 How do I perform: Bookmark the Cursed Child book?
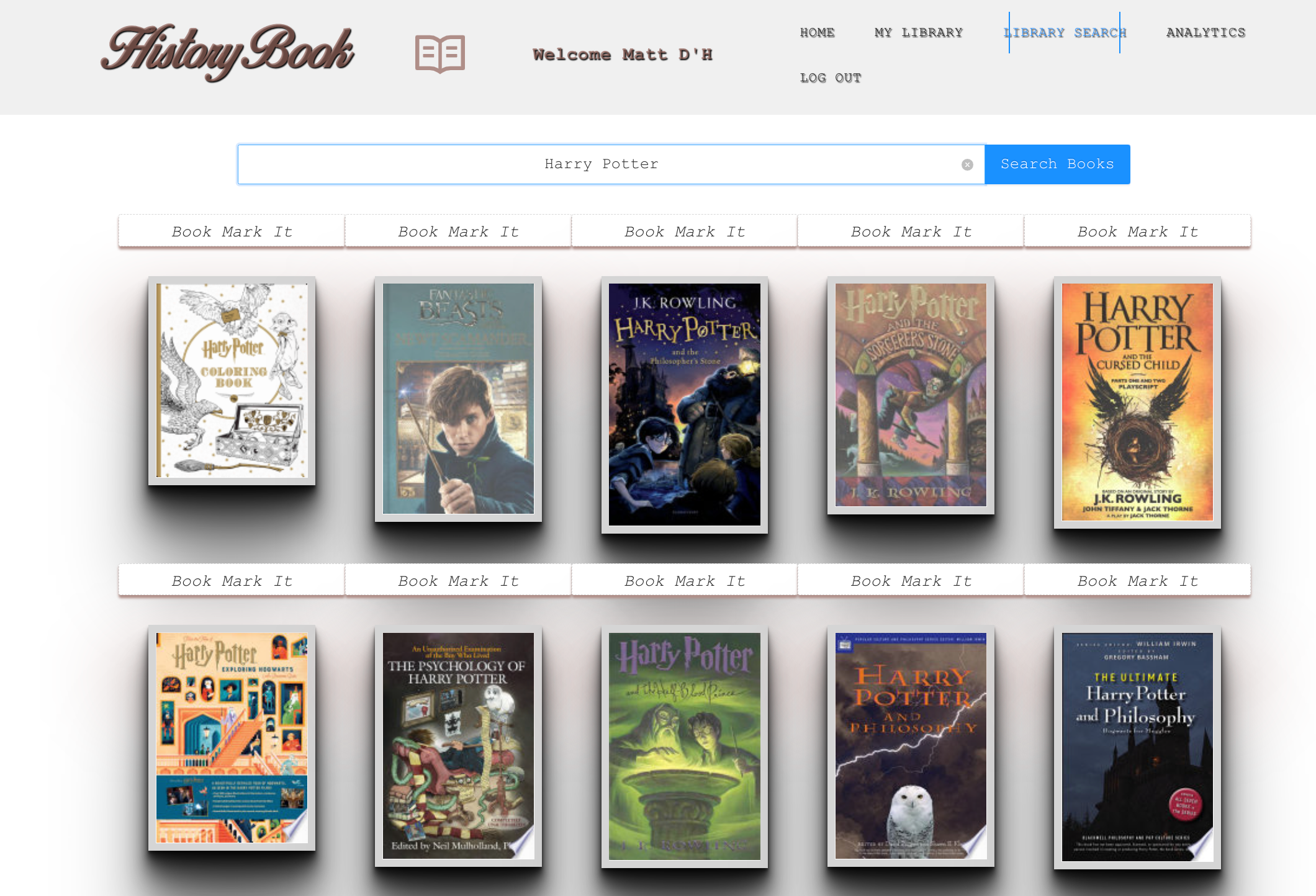click(1137, 231)
